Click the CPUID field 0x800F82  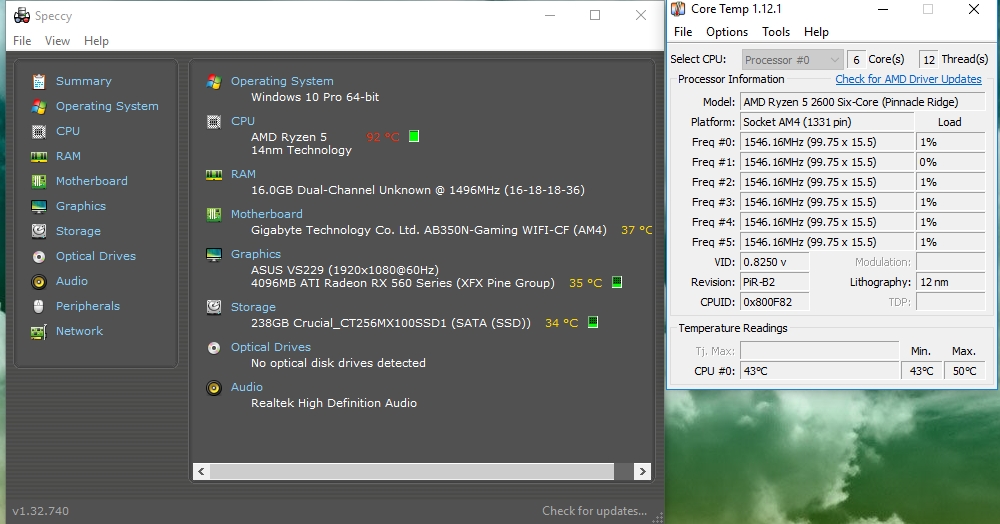pyautogui.click(x=774, y=302)
